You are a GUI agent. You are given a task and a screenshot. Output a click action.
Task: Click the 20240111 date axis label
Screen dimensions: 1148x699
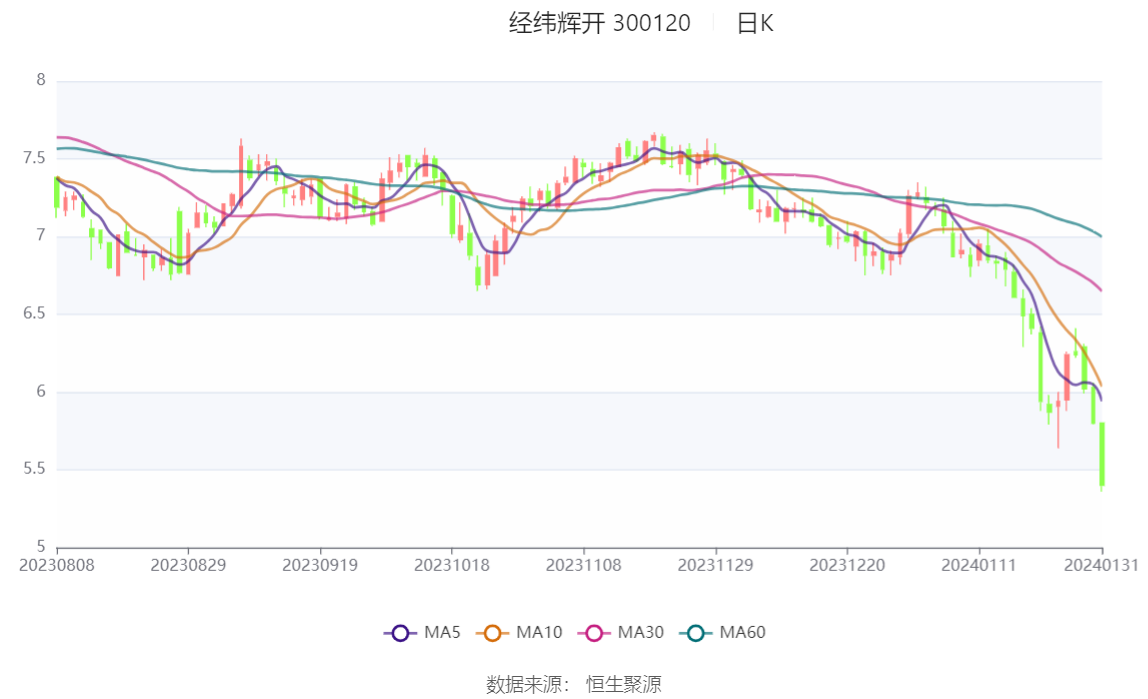pos(979,565)
